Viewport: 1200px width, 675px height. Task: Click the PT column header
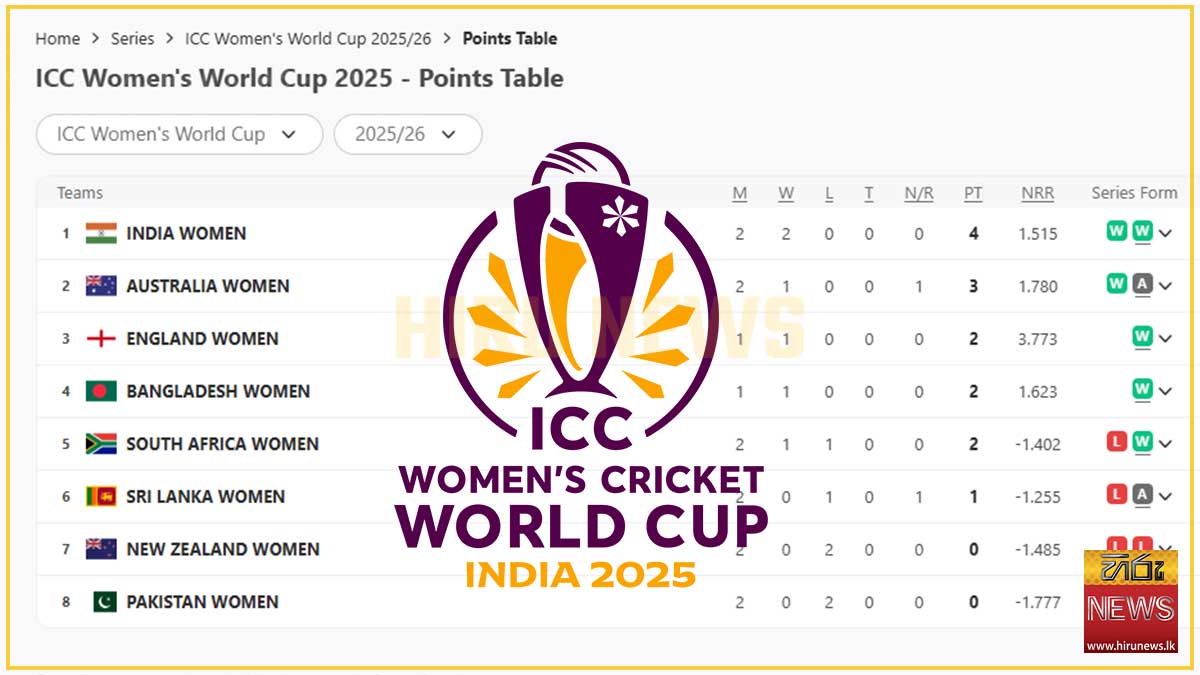coord(973,193)
